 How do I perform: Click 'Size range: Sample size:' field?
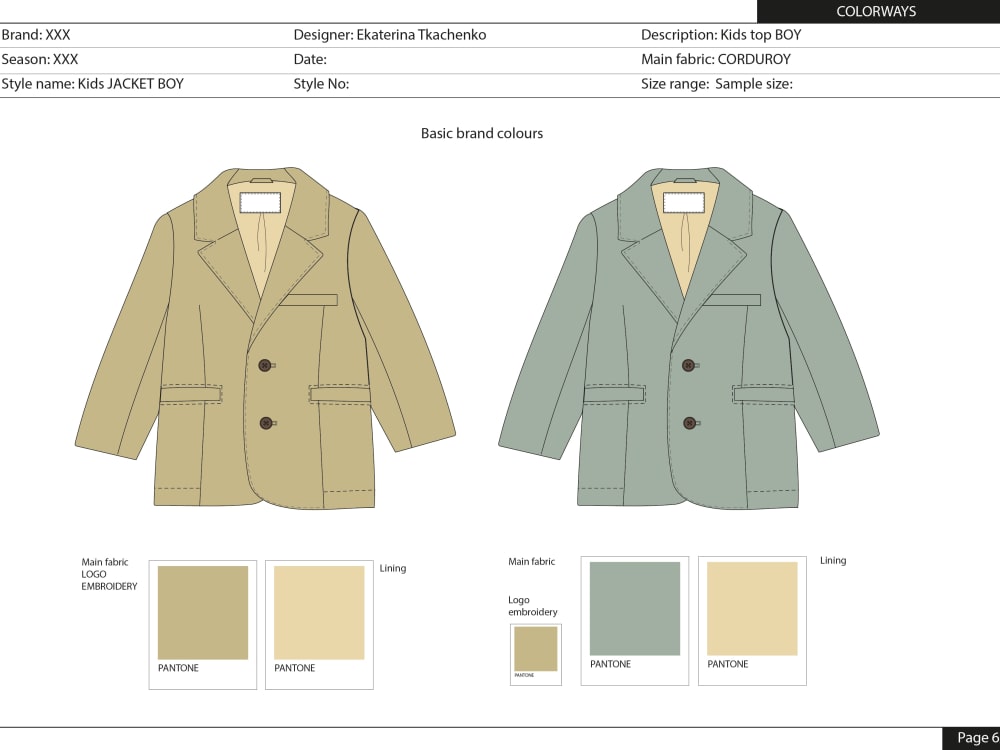click(717, 84)
